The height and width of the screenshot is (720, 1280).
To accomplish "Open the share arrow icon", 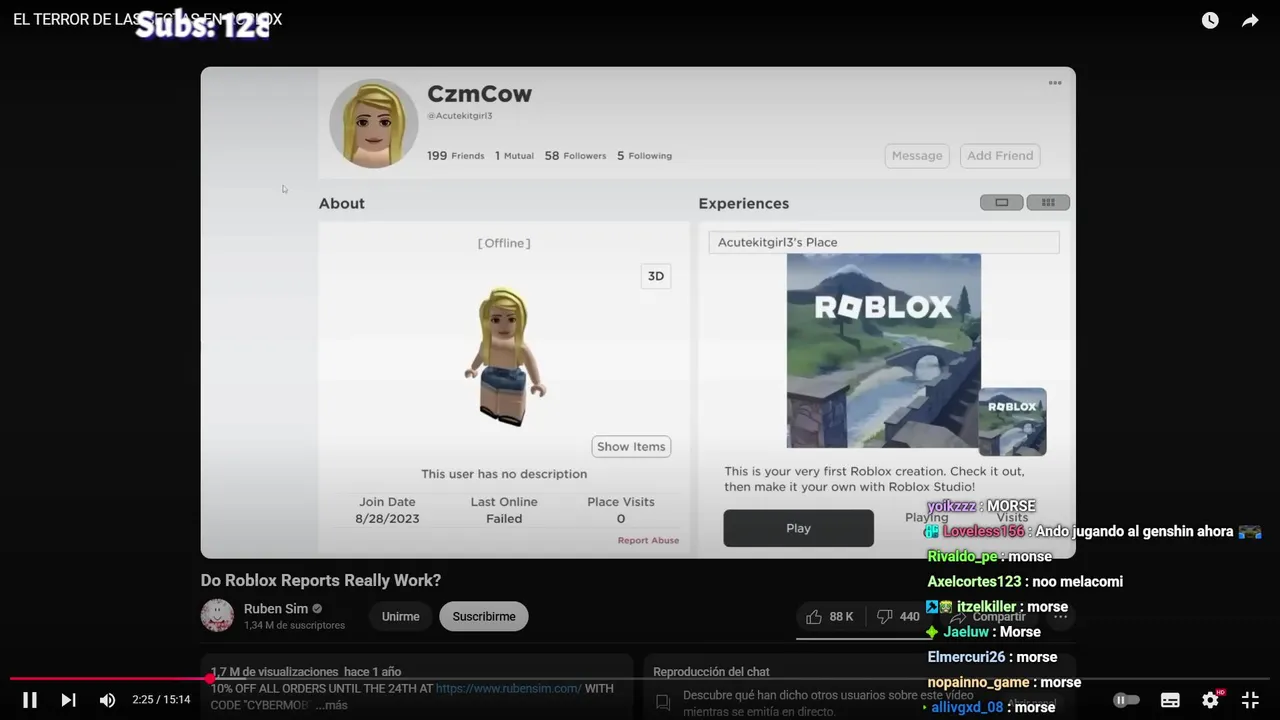I will 1250,20.
